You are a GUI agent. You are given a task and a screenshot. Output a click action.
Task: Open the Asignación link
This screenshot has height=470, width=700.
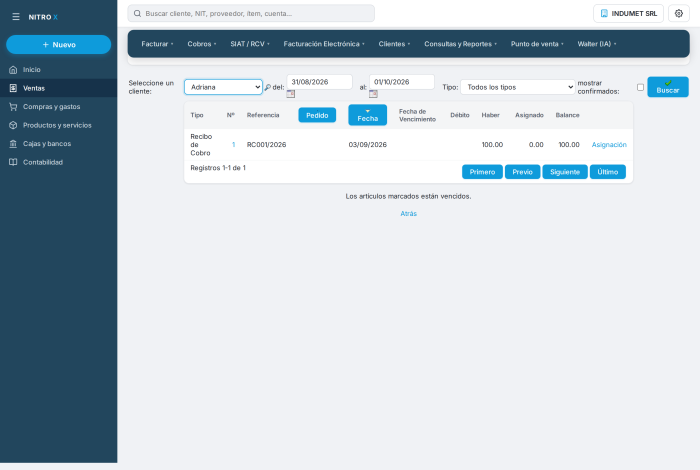(x=609, y=145)
